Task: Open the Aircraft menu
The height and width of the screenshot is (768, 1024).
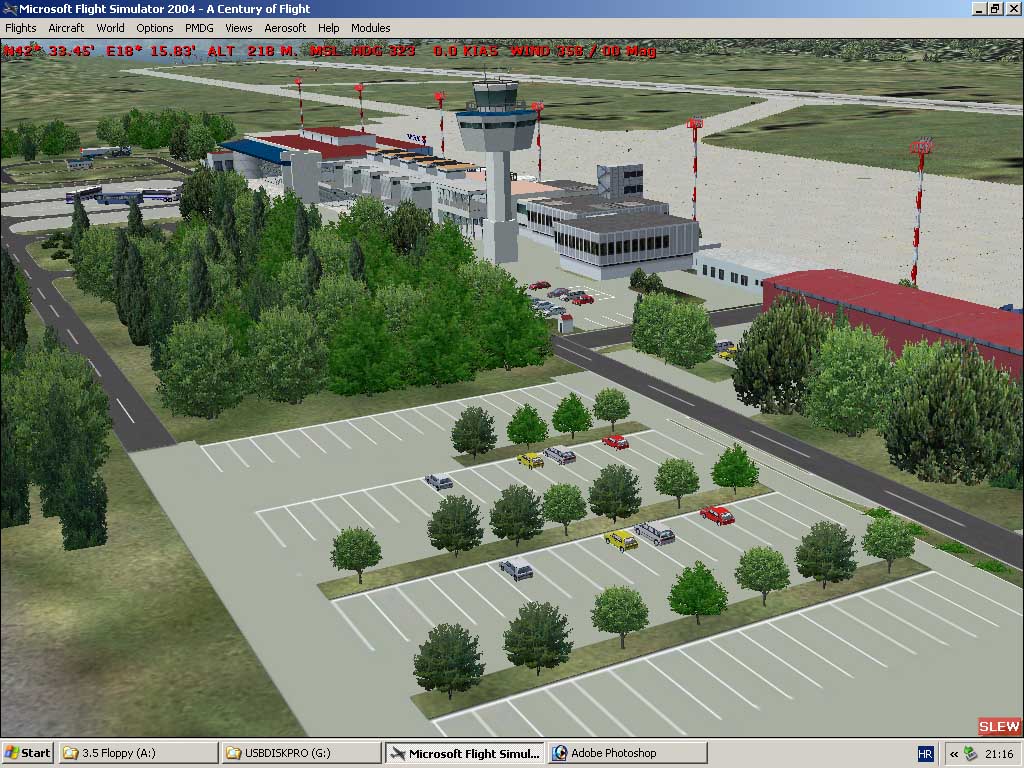Action: coord(66,28)
